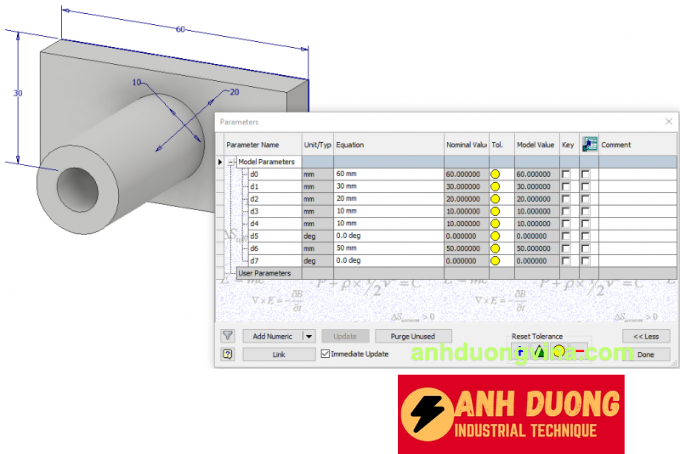Viewport: 680px width, 454px height.
Task: Click the filter funnel icon
Action: (227, 337)
